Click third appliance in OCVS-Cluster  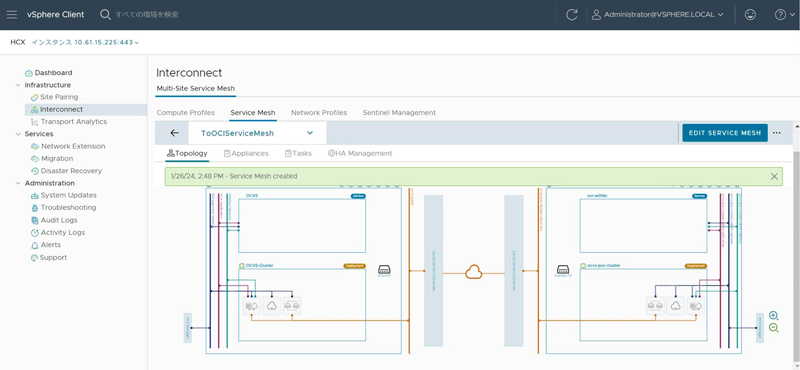(292, 305)
